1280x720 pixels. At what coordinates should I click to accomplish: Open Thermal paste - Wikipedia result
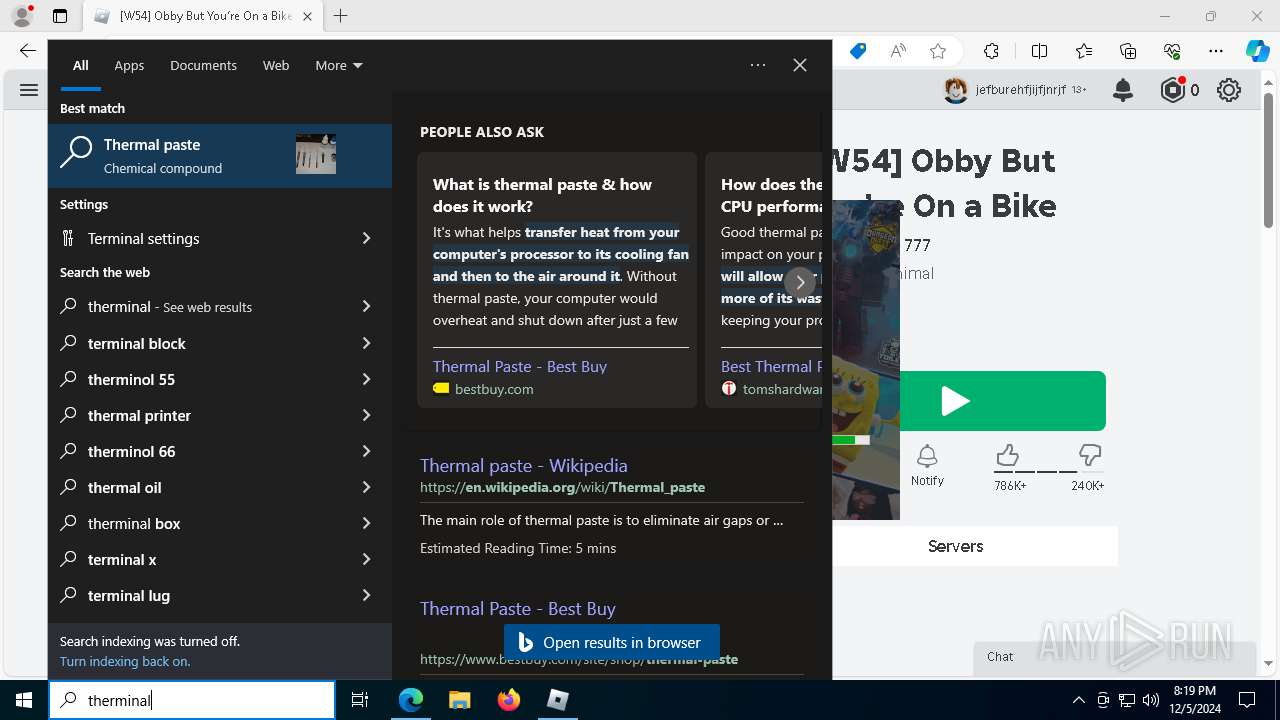524,465
